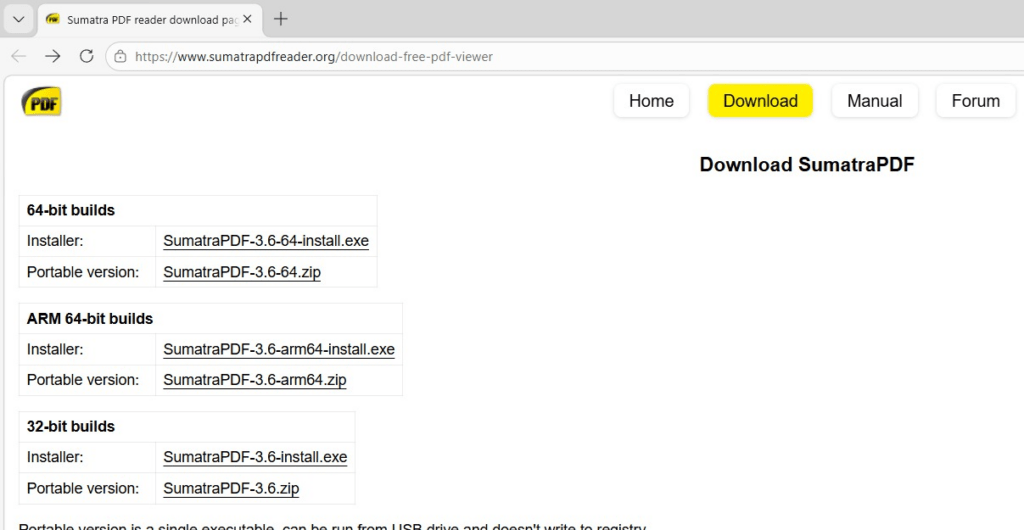The height and width of the screenshot is (530, 1024).
Task: Download 32-bit SumatraPDF-3.6-install.exe
Action: (255, 457)
